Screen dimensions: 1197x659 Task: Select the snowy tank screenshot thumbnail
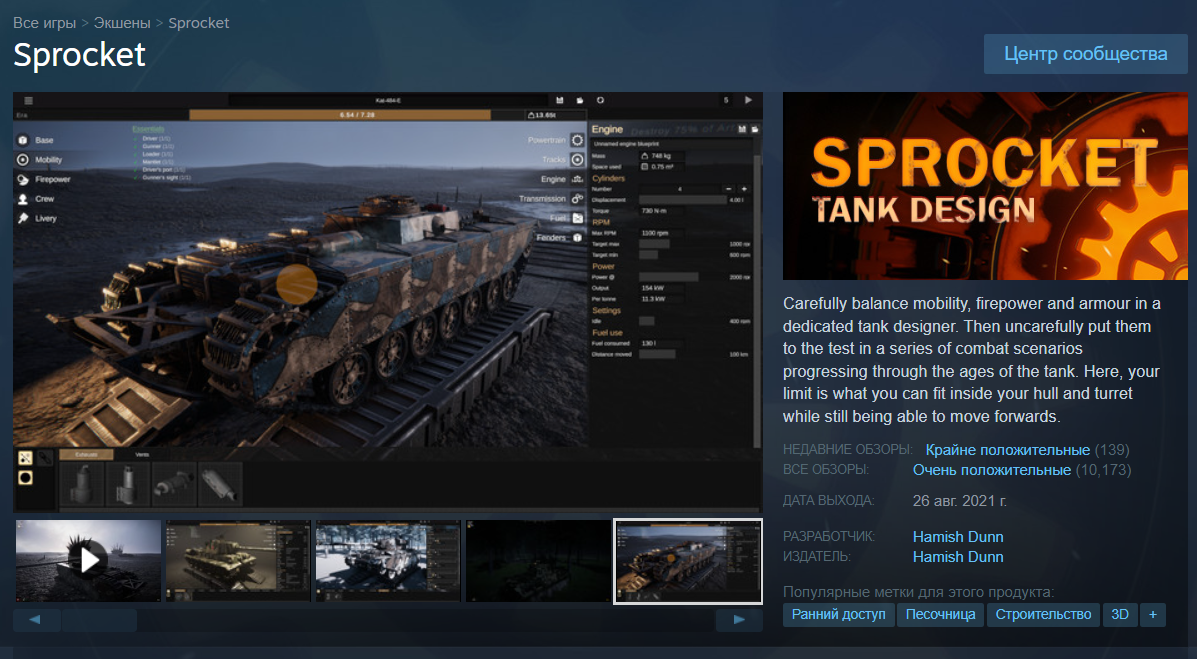click(x=388, y=560)
